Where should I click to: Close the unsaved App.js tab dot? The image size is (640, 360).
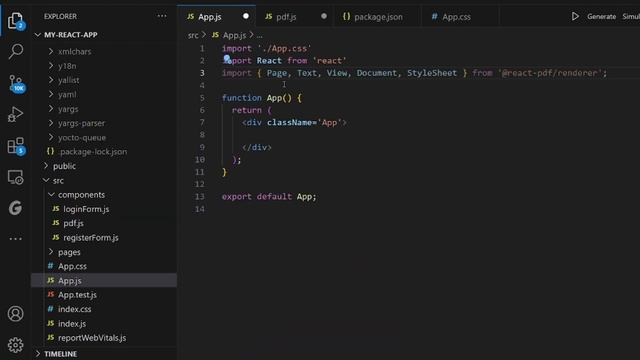(246, 16)
